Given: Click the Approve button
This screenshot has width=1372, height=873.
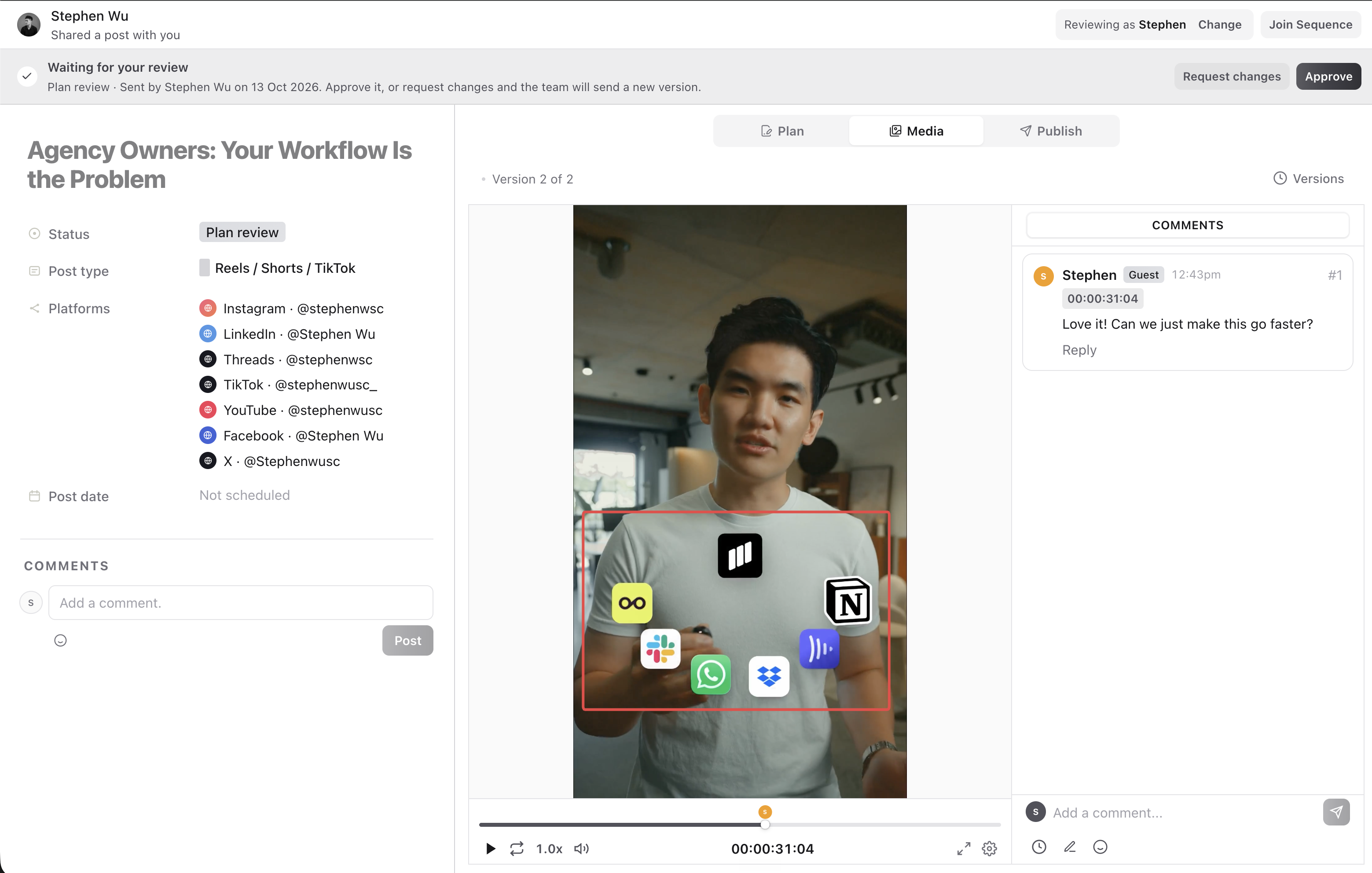Looking at the screenshot, I should 1328,77.
